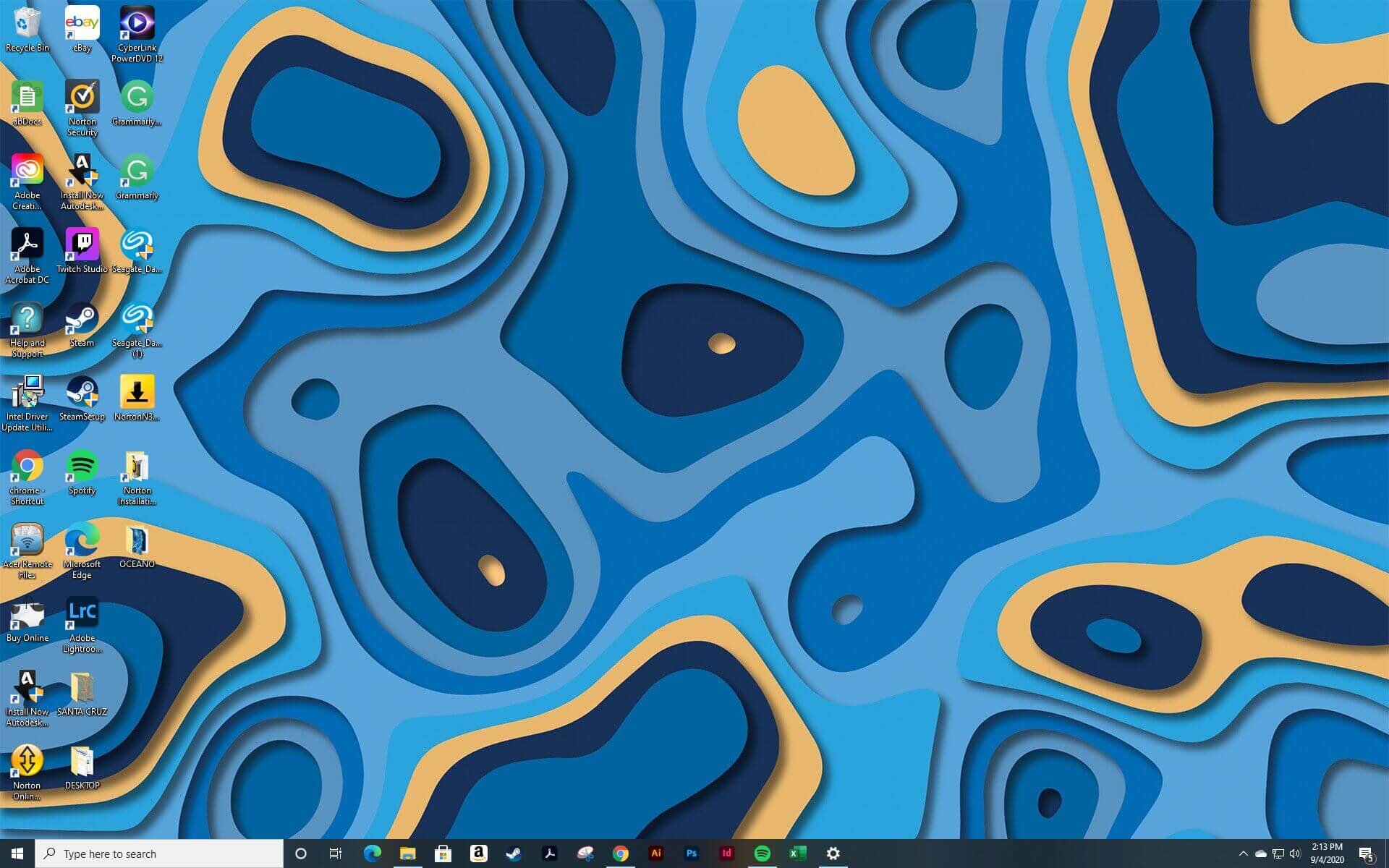Open Adobe Illustrator from the taskbar
The width and height of the screenshot is (1389, 868).
[656, 853]
